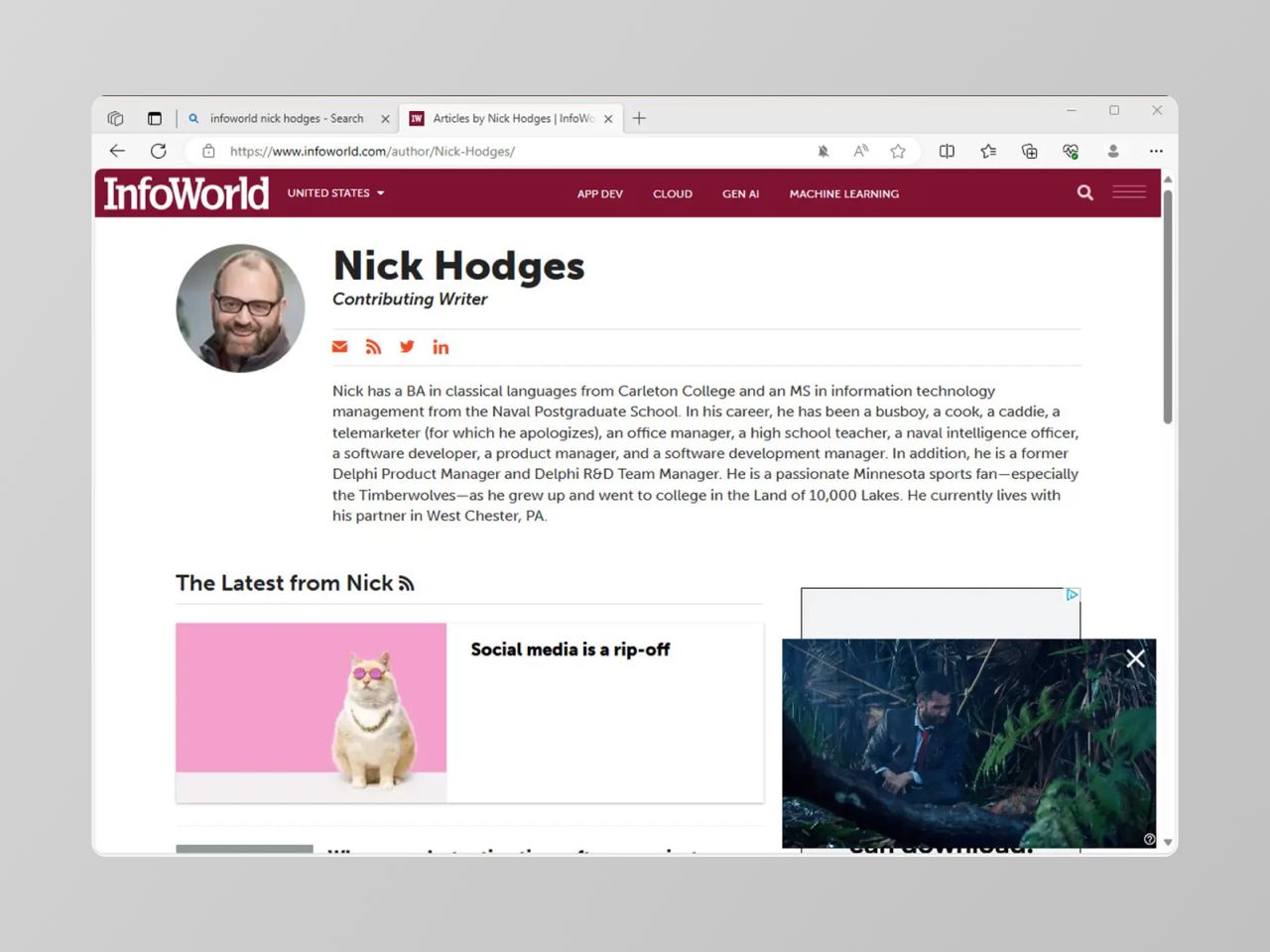
Task: Open the APP DEV section
Action: [600, 193]
